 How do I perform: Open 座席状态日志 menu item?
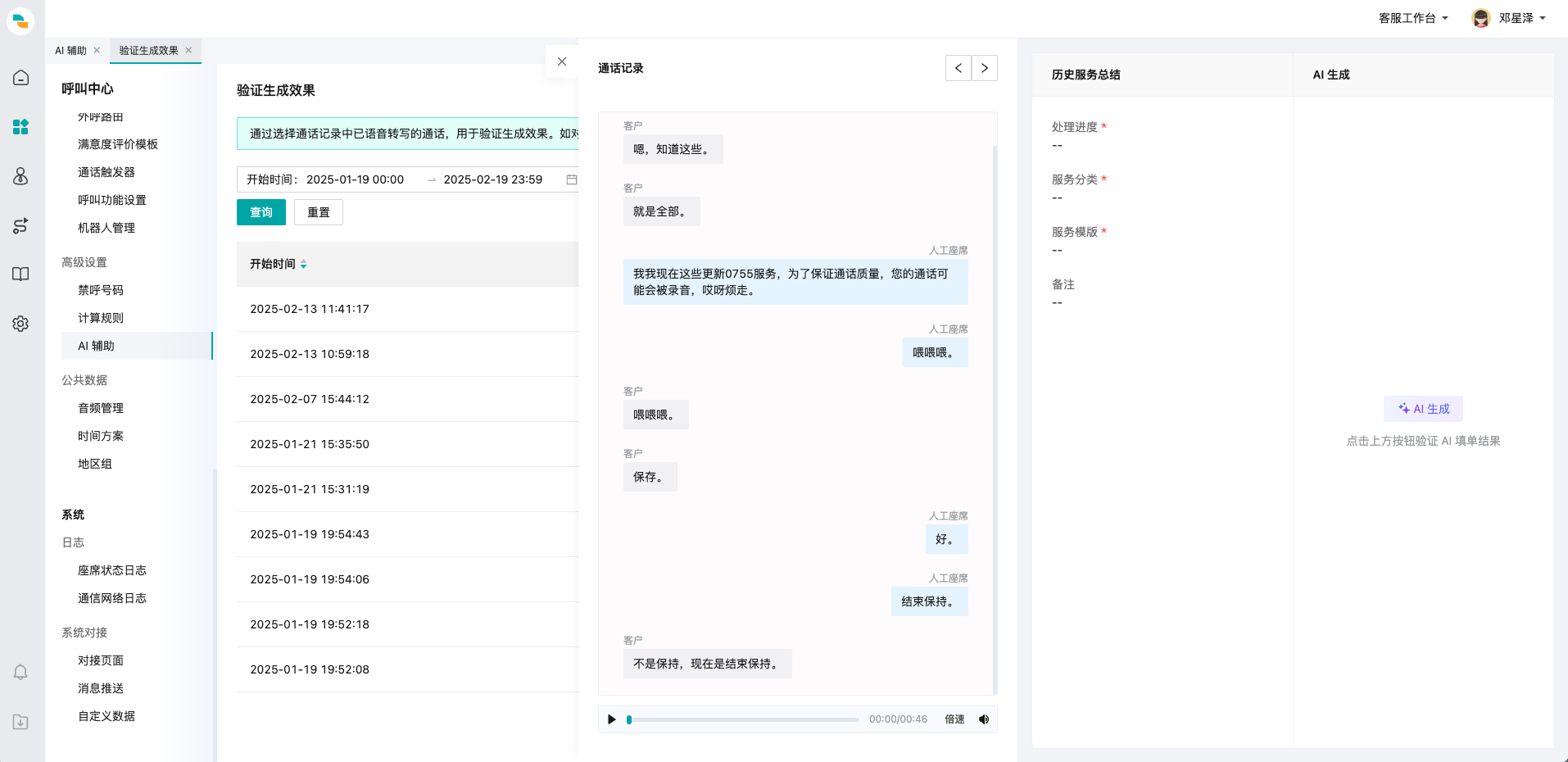click(x=112, y=570)
